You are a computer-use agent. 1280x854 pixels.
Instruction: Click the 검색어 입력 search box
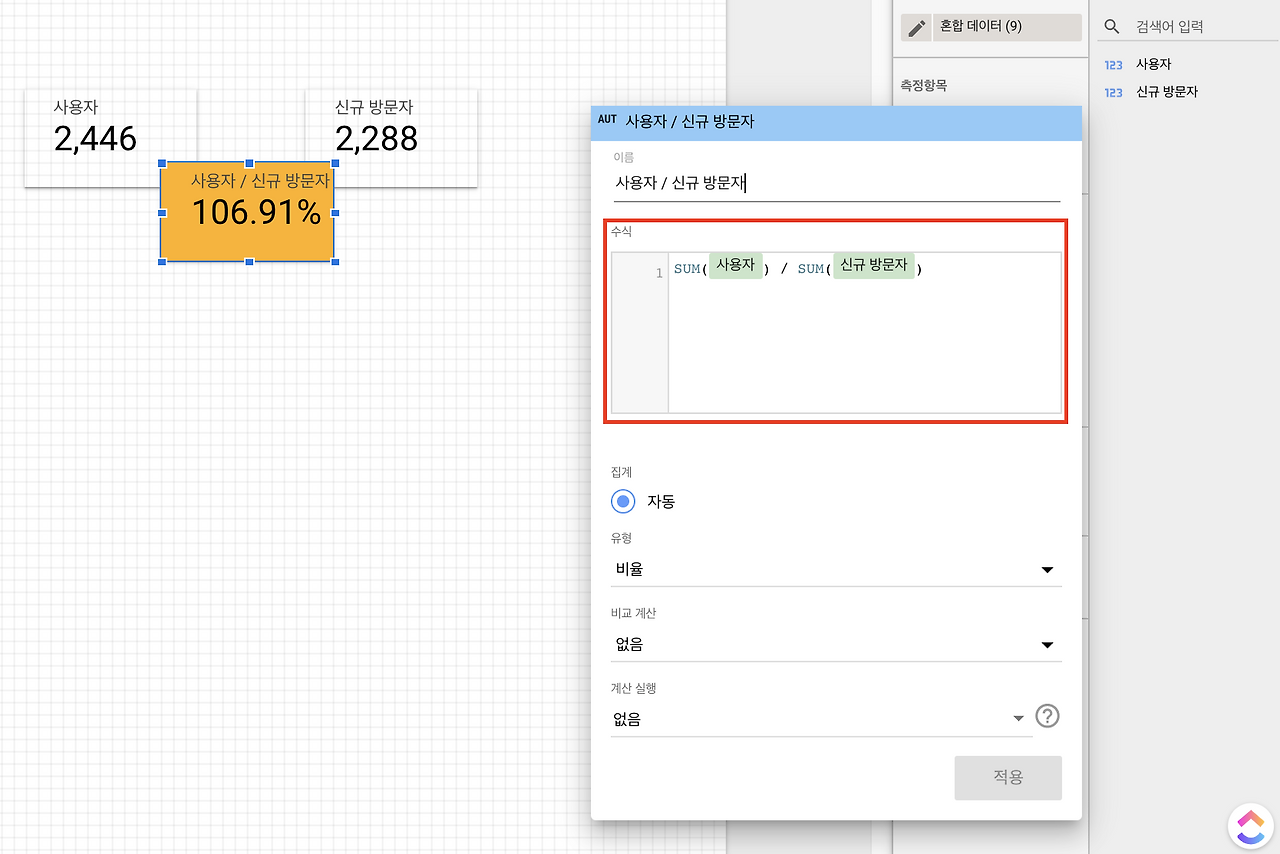point(1180,27)
